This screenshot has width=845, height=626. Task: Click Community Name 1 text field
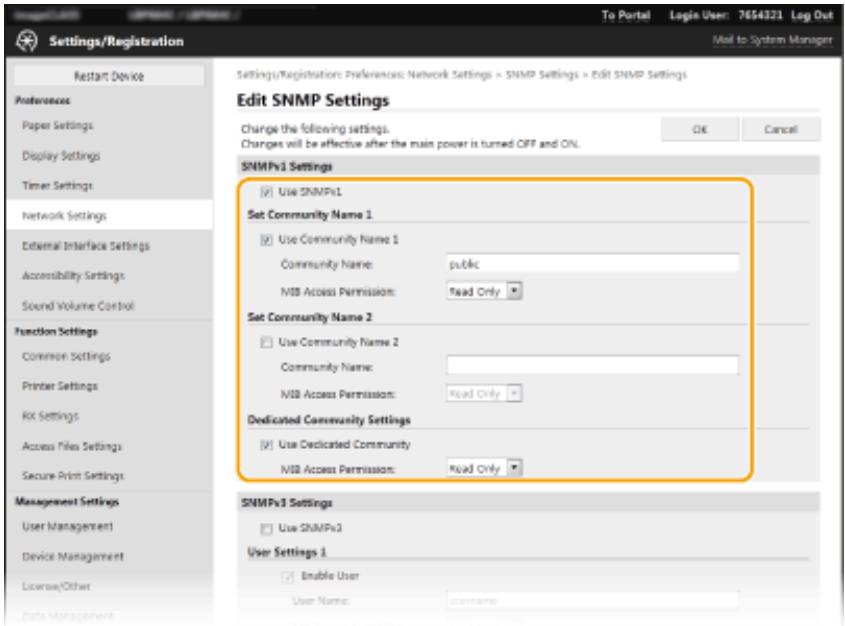pos(592,264)
